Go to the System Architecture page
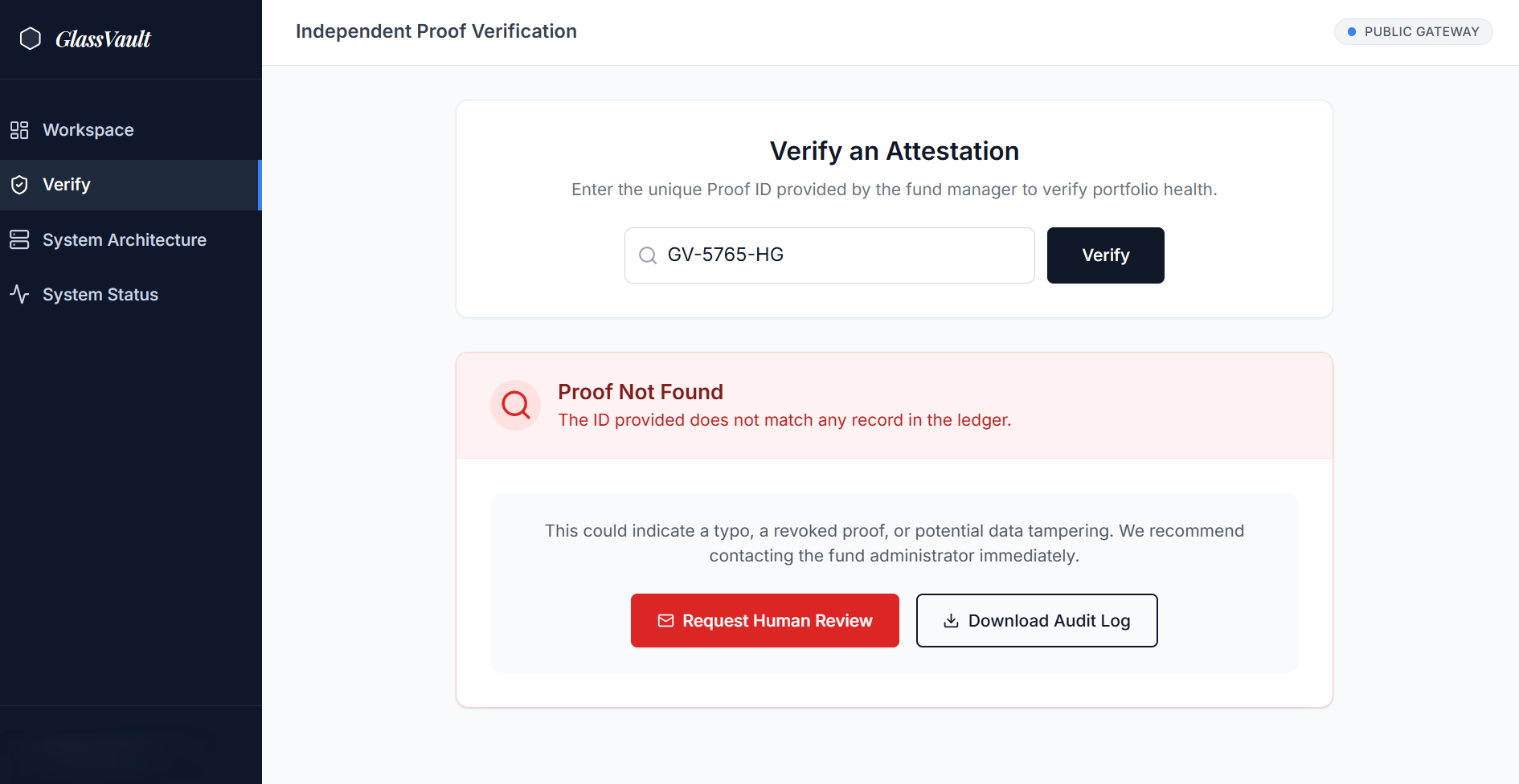Screen dimensions: 1519x784 pyautogui.click(x=125, y=239)
